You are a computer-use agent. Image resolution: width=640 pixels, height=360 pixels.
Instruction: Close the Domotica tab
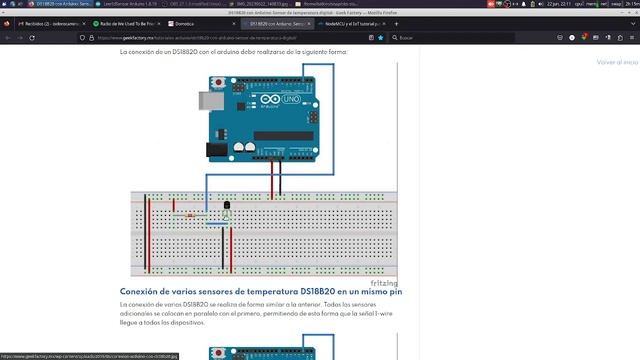[x=234, y=24]
